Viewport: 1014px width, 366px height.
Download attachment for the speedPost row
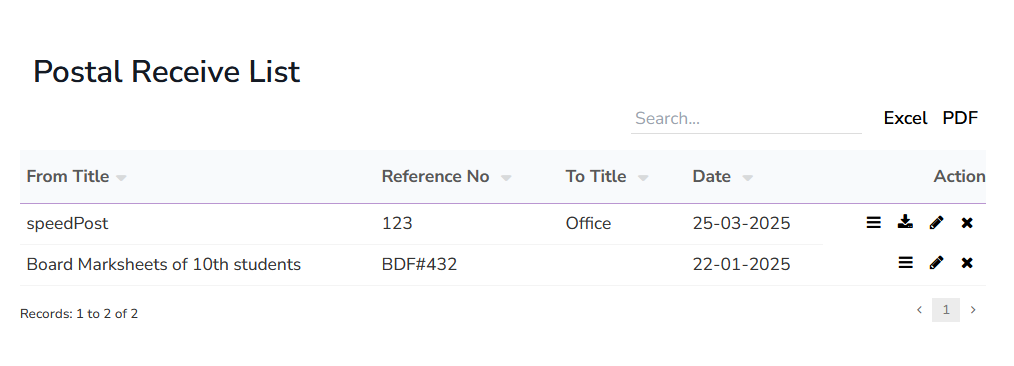pyautogui.click(x=905, y=222)
